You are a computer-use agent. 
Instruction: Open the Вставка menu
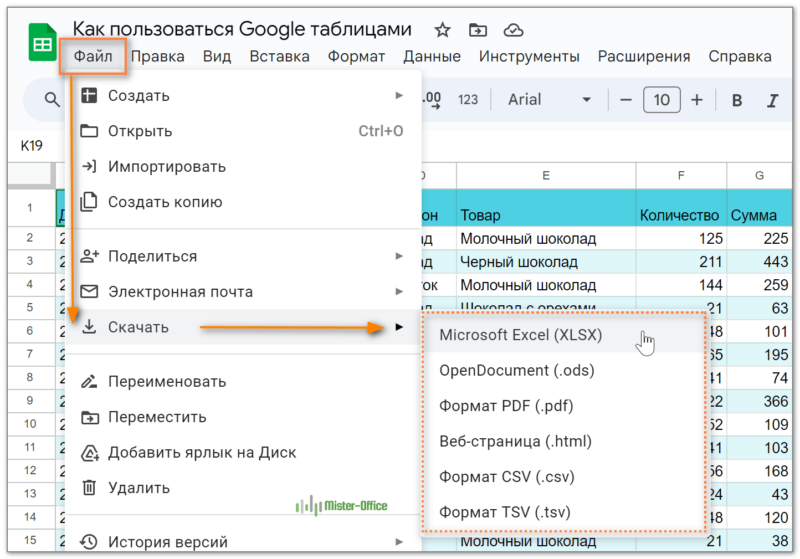click(280, 56)
